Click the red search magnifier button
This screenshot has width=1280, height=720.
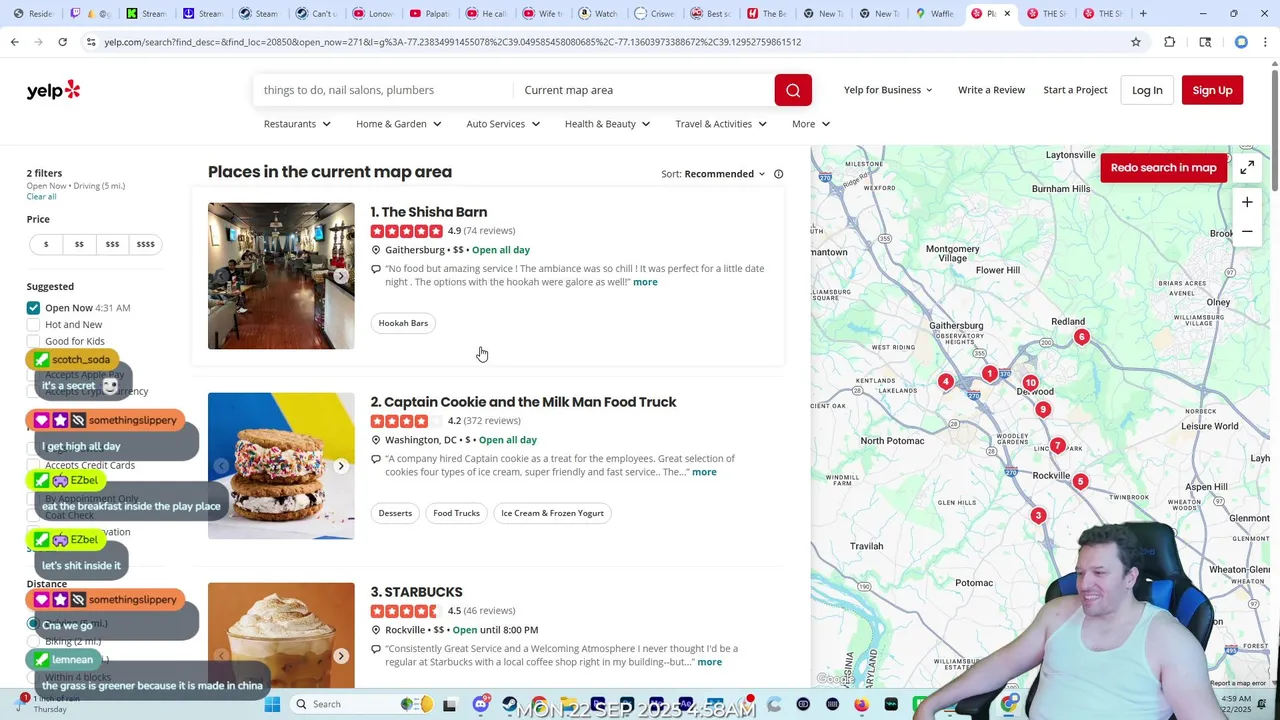(793, 90)
